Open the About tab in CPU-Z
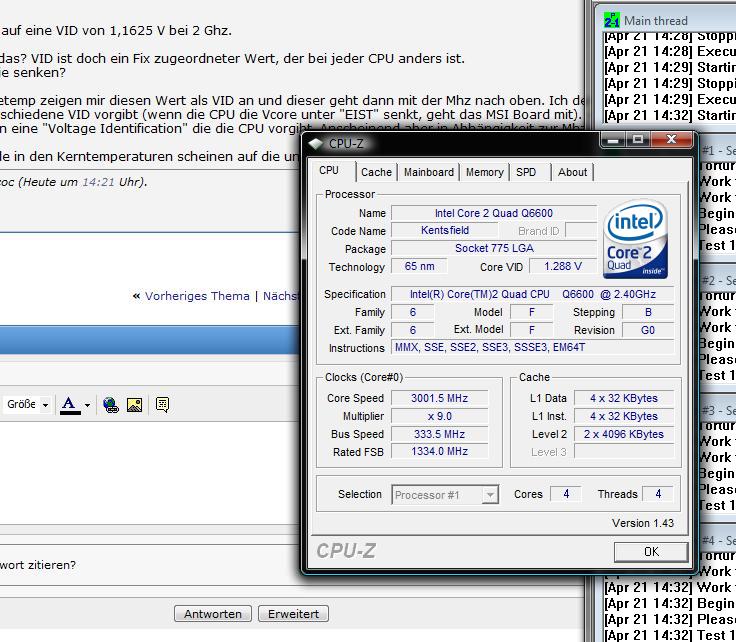The width and height of the screenshot is (736, 642). 572,172
